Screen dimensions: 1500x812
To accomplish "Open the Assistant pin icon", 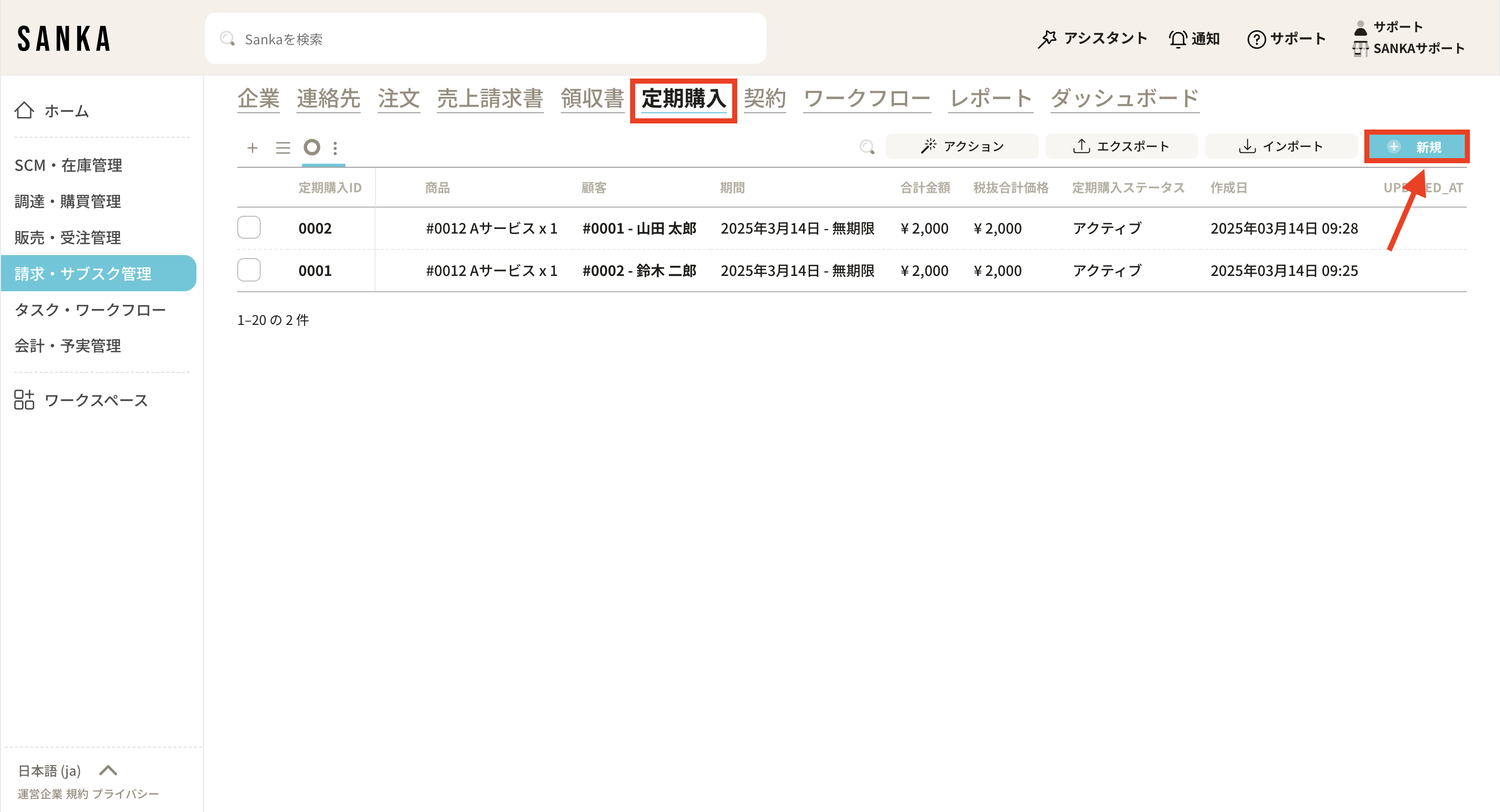I will coord(1047,39).
